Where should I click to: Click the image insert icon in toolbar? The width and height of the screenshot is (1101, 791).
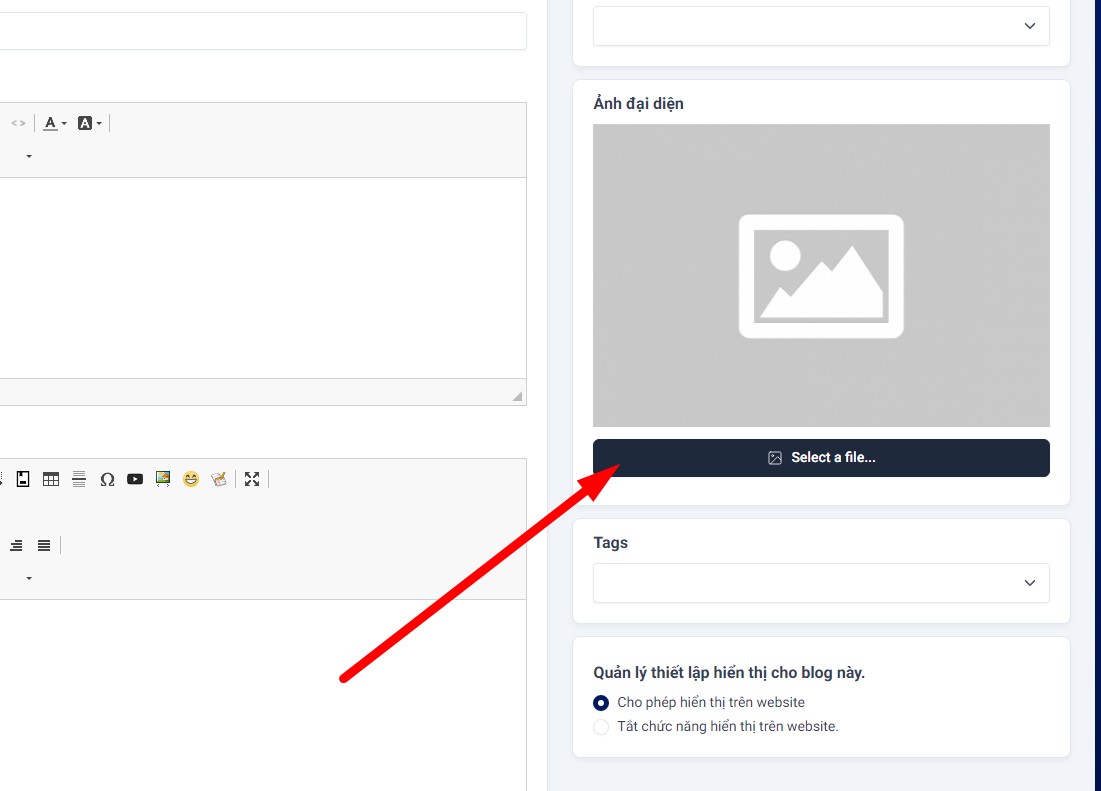pyautogui.click(x=163, y=479)
